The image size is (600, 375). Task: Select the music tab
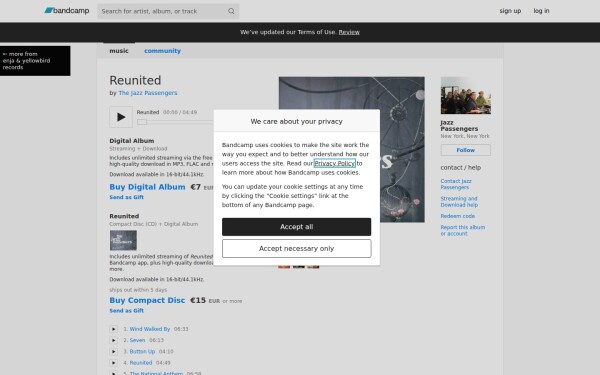coord(119,51)
